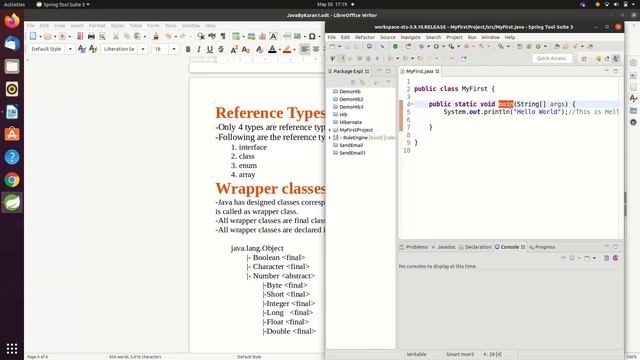Click the Open Perspective icon beside Quick Access
640x360 pixels.
pos(584,58)
